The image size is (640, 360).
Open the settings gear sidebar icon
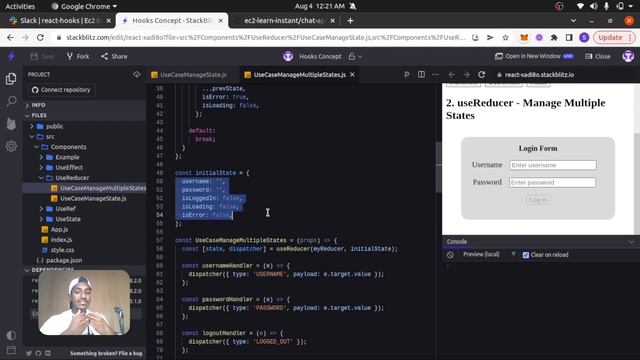click(x=11, y=146)
